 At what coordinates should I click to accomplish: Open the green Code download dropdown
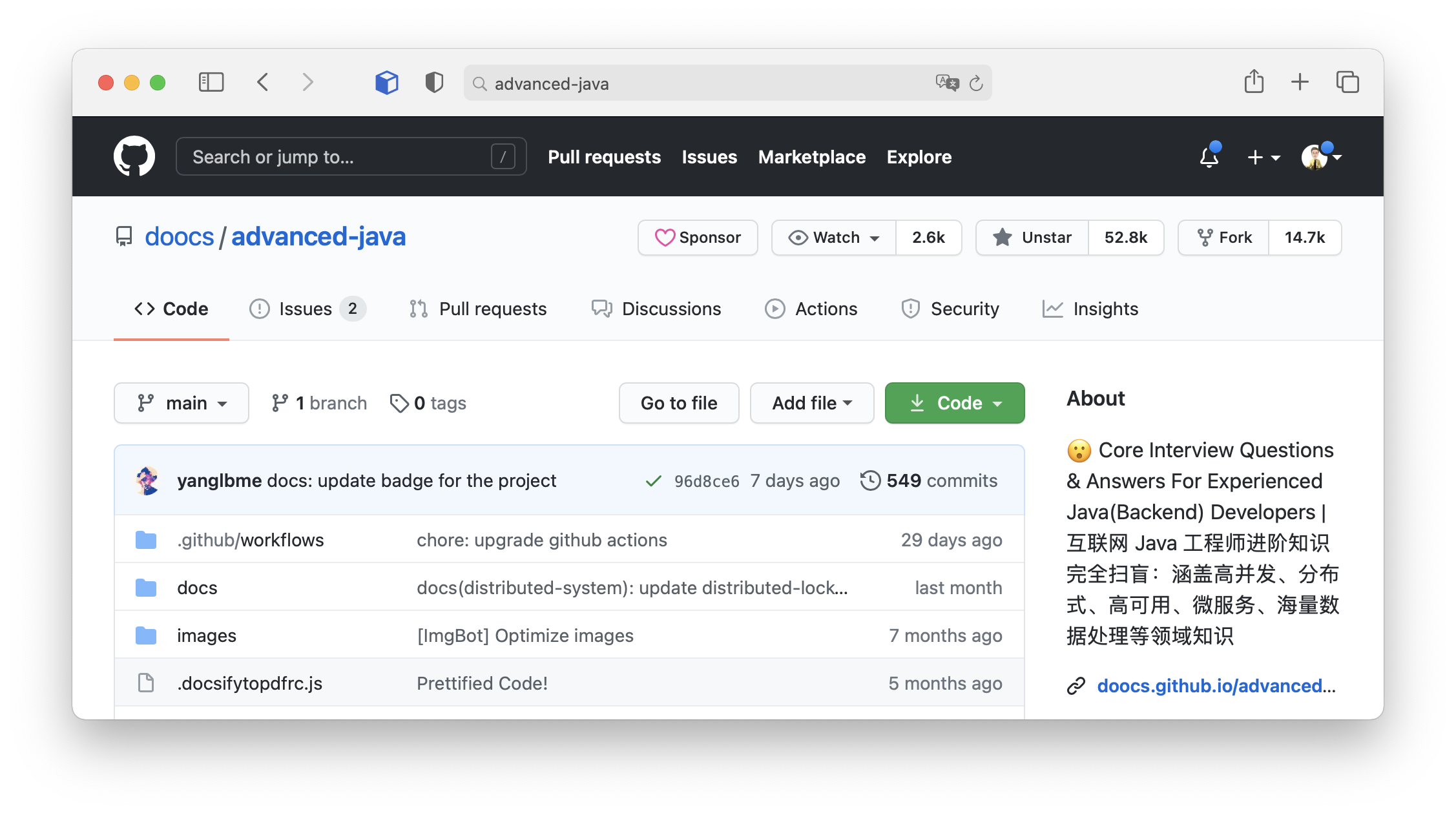955,403
